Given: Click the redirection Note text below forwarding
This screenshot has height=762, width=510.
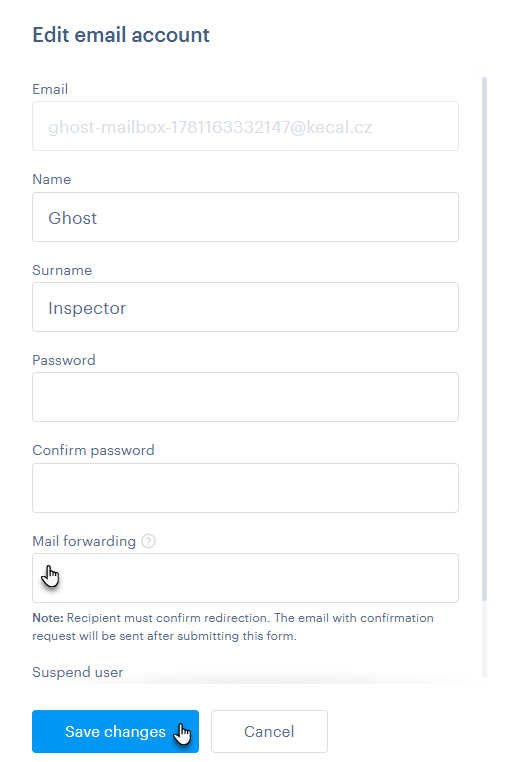Looking at the screenshot, I should click(233, 627).
